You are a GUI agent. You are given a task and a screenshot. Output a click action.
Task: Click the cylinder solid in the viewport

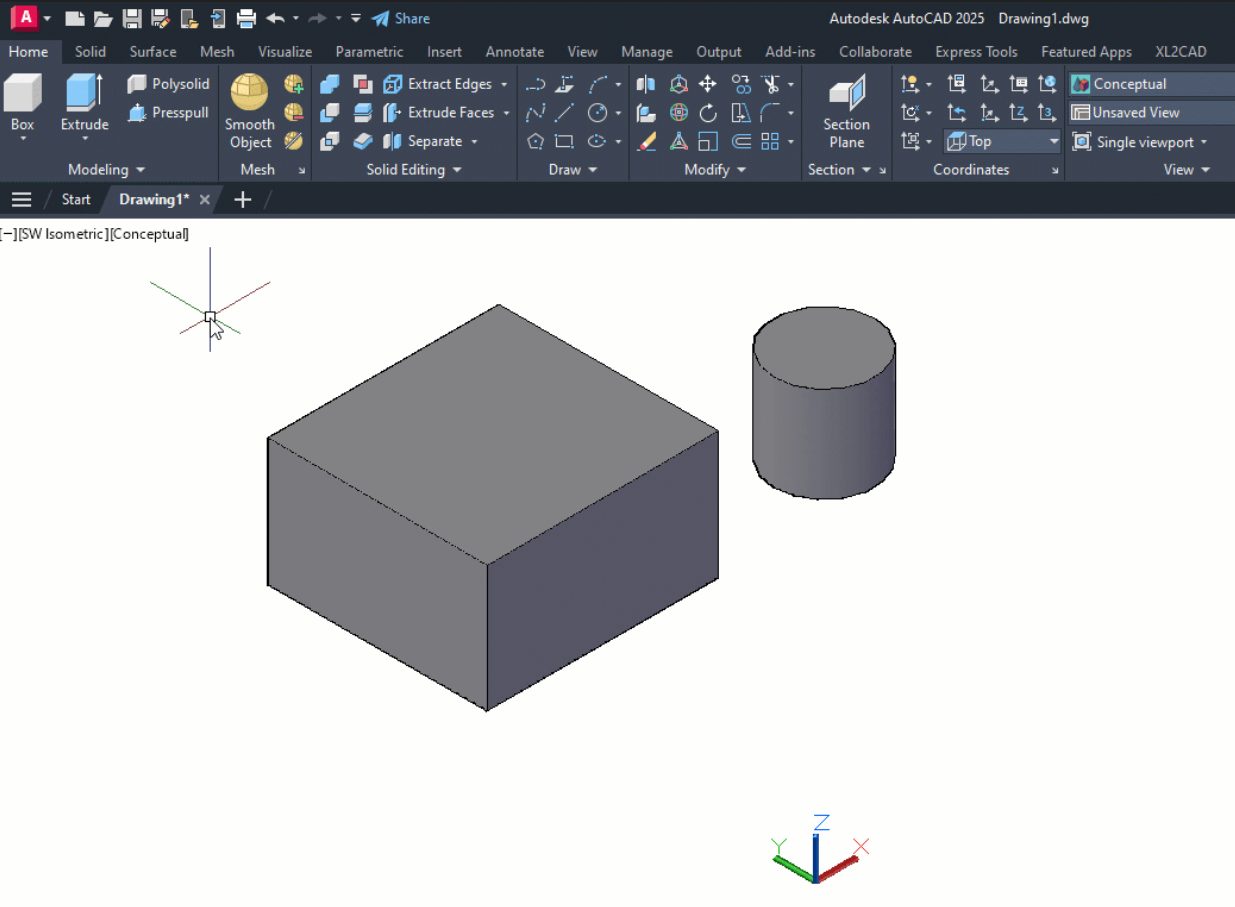pos(824,420)
